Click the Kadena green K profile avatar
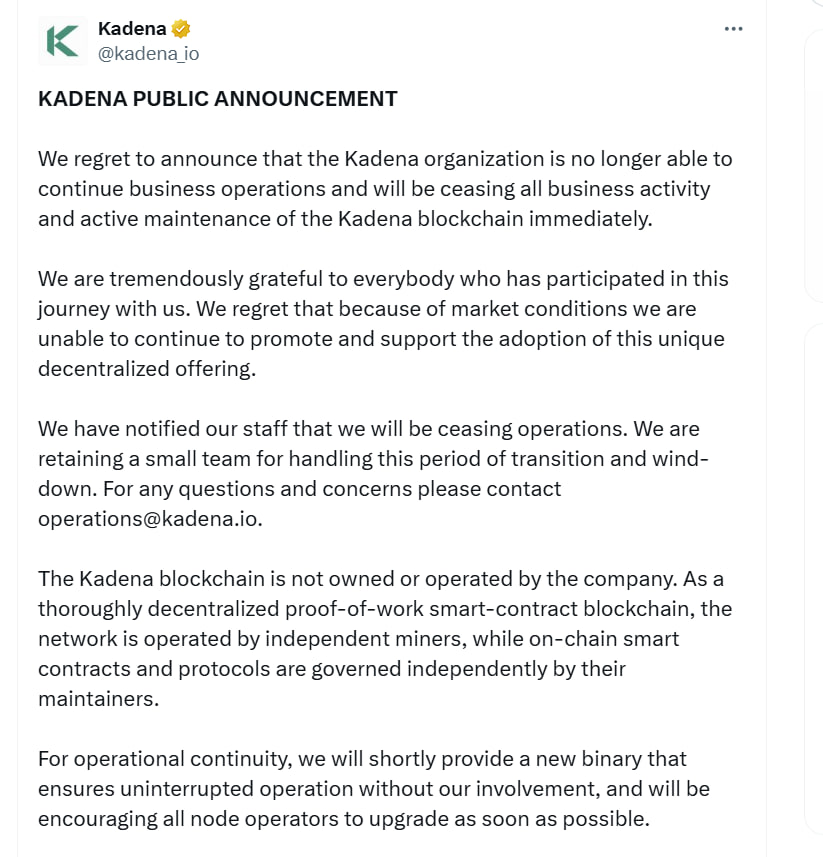Viewport: 823px width, 857px height. [63, 41]
